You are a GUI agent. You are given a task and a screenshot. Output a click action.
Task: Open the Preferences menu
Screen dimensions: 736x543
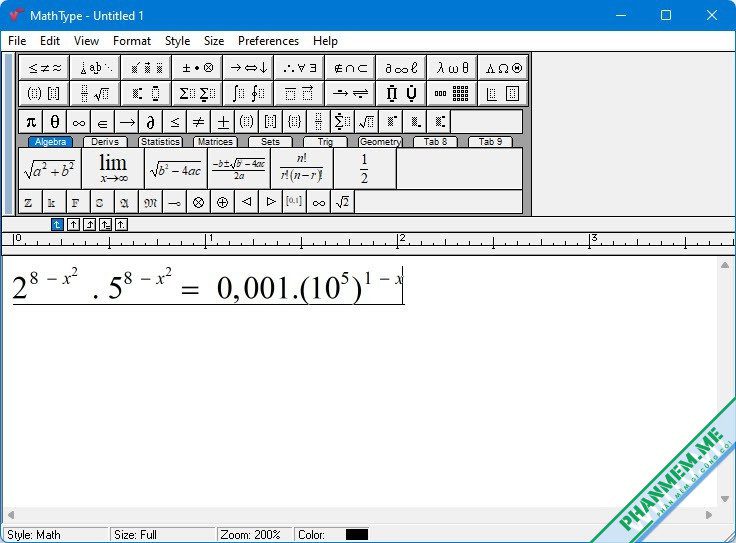pos(268,41)
